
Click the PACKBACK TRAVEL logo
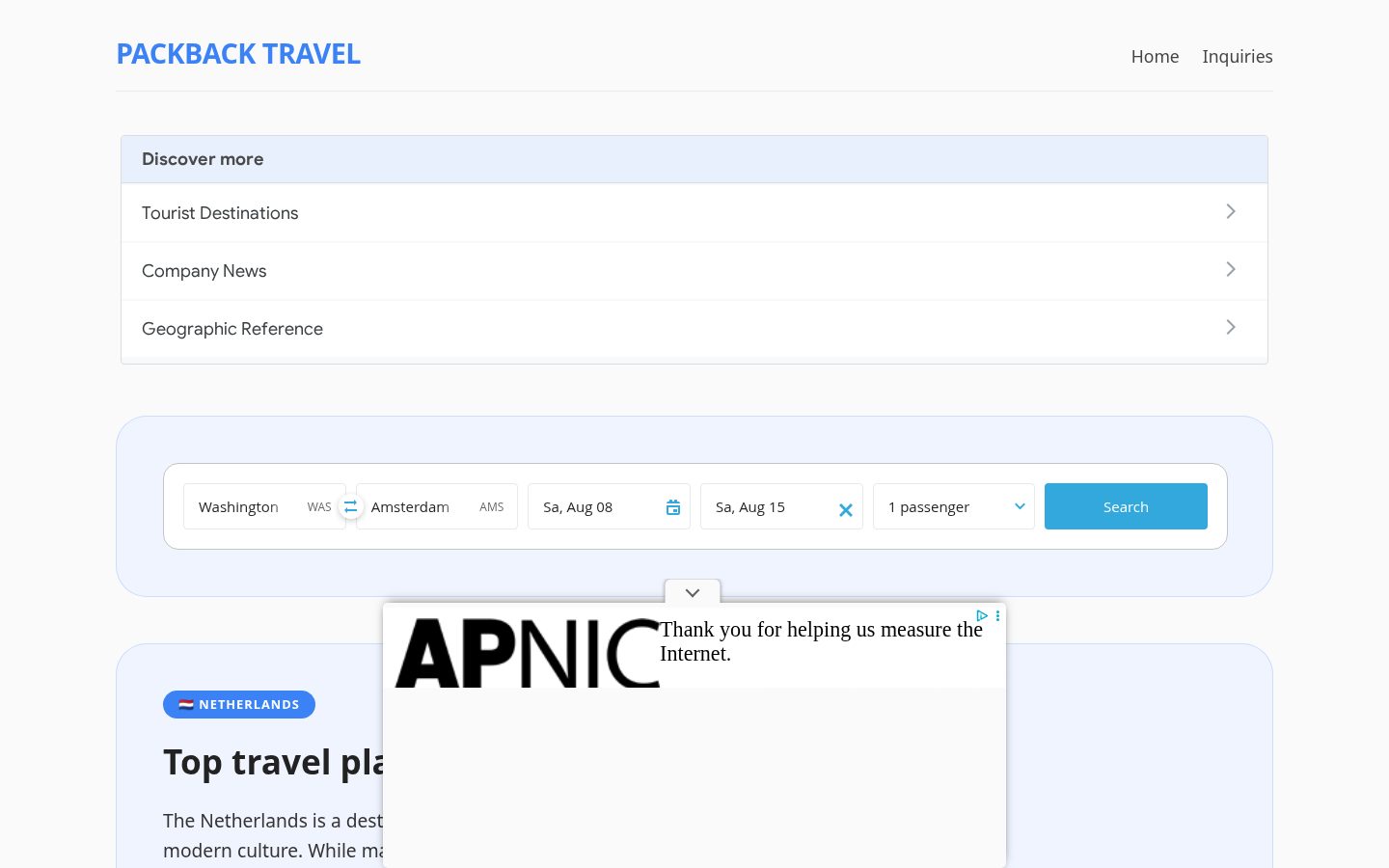pyautogui.click(x=238, y=54)
